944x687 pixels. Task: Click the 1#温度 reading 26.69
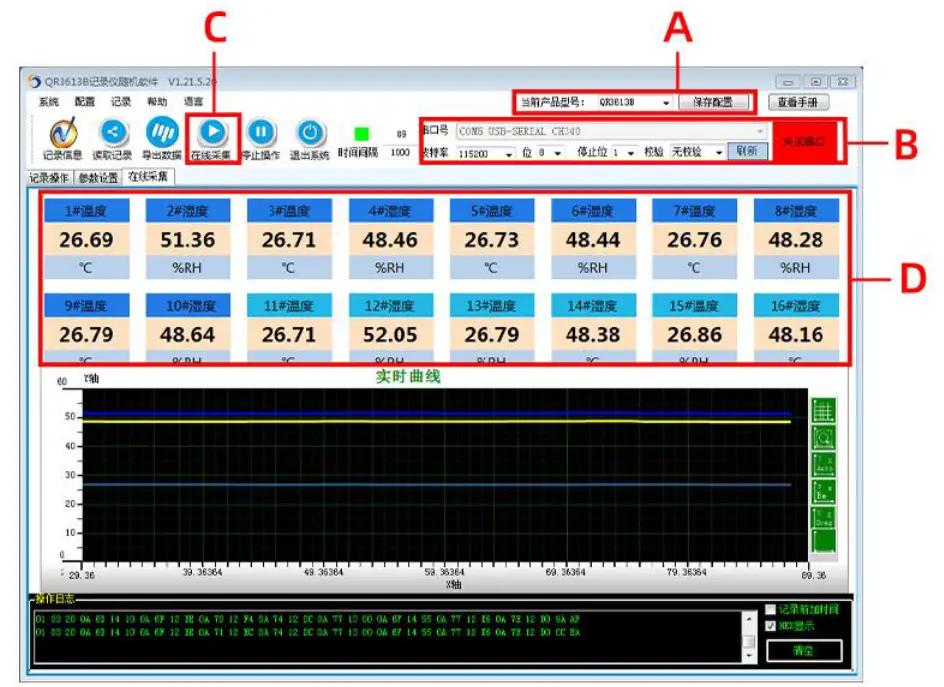(86, 240)
